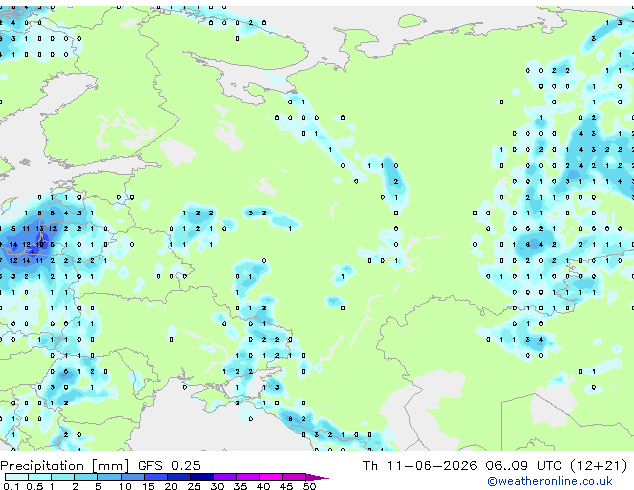Image resolution: width=634 pixels, height=490 pixels.
Task: Click the '06..09 UTC' time range
Action: click(524, 466)
